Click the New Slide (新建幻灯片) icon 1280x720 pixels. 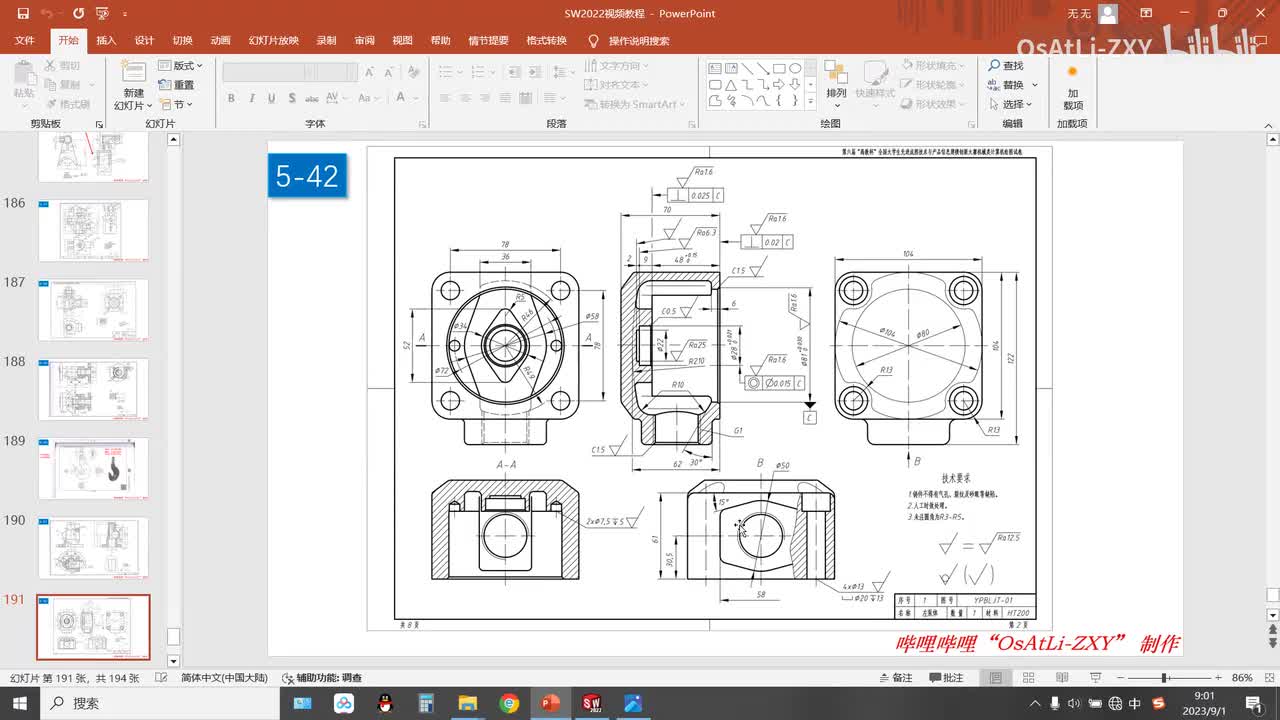133,72
